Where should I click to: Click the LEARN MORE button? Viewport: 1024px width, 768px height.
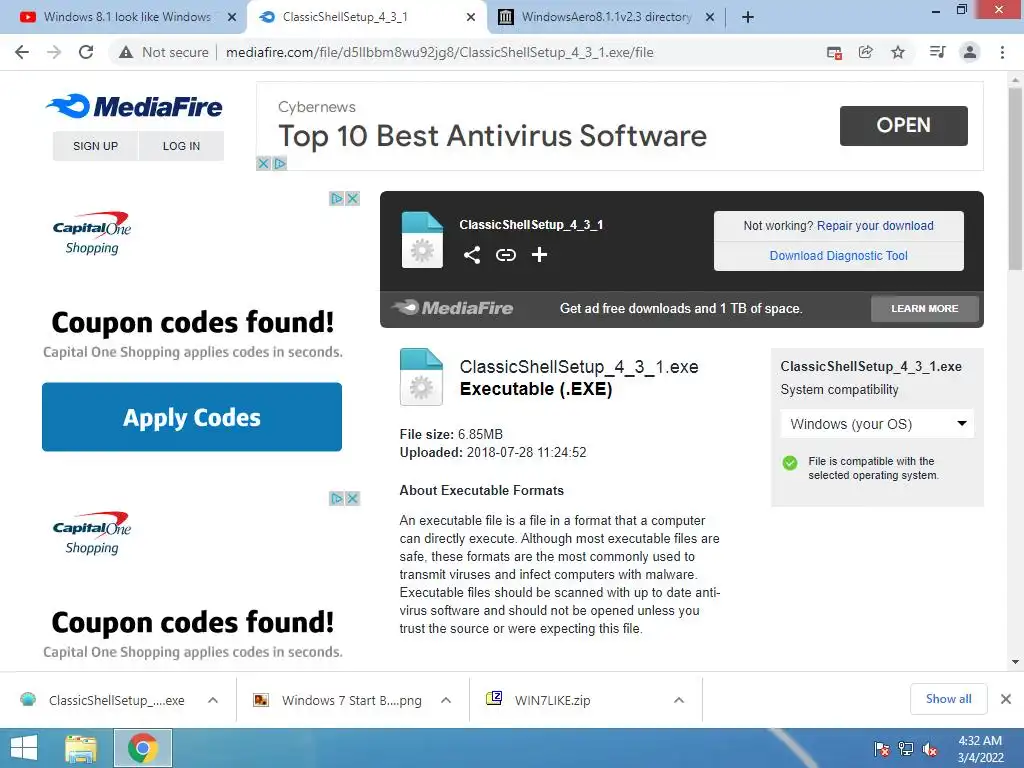point(925,308)
